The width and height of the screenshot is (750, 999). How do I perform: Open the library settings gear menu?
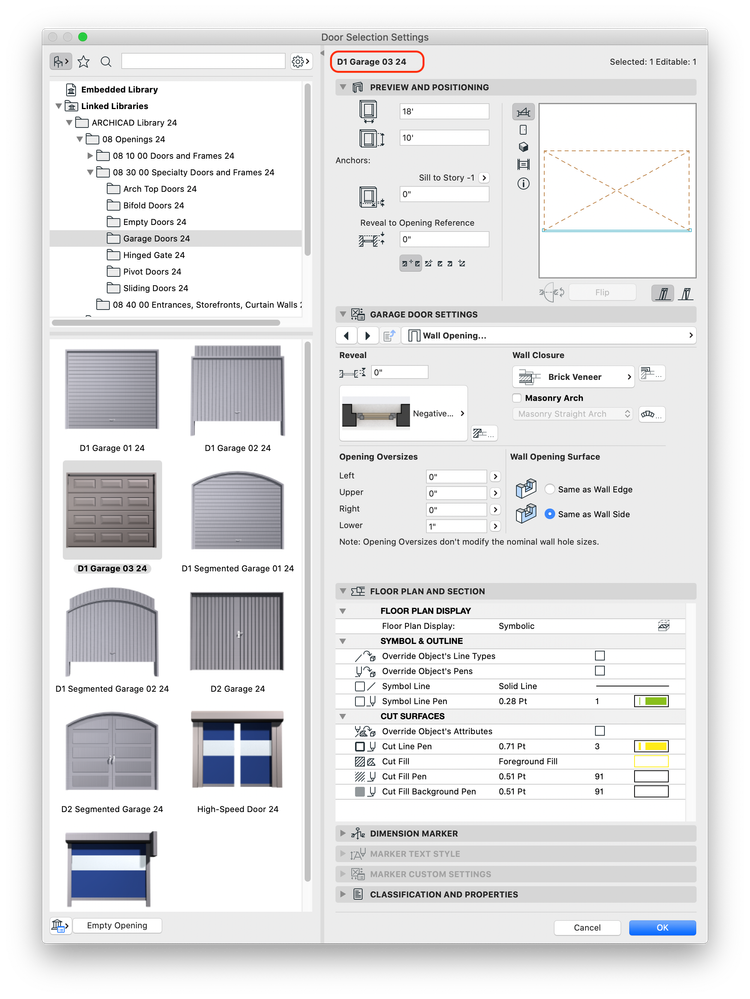pyautogui.click(x=301, y=61)
